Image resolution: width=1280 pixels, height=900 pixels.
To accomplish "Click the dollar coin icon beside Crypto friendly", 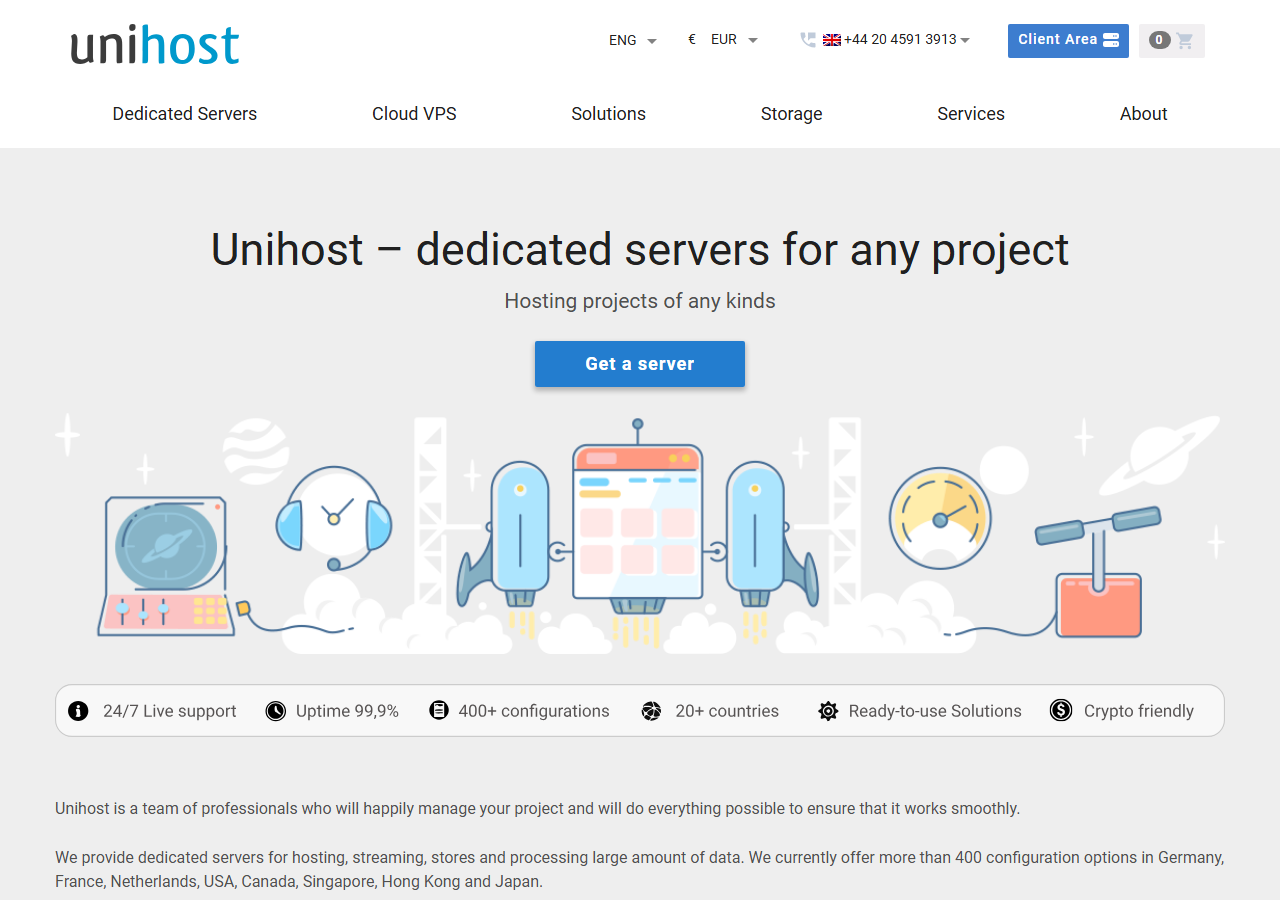I will [x=1061, y=710].
